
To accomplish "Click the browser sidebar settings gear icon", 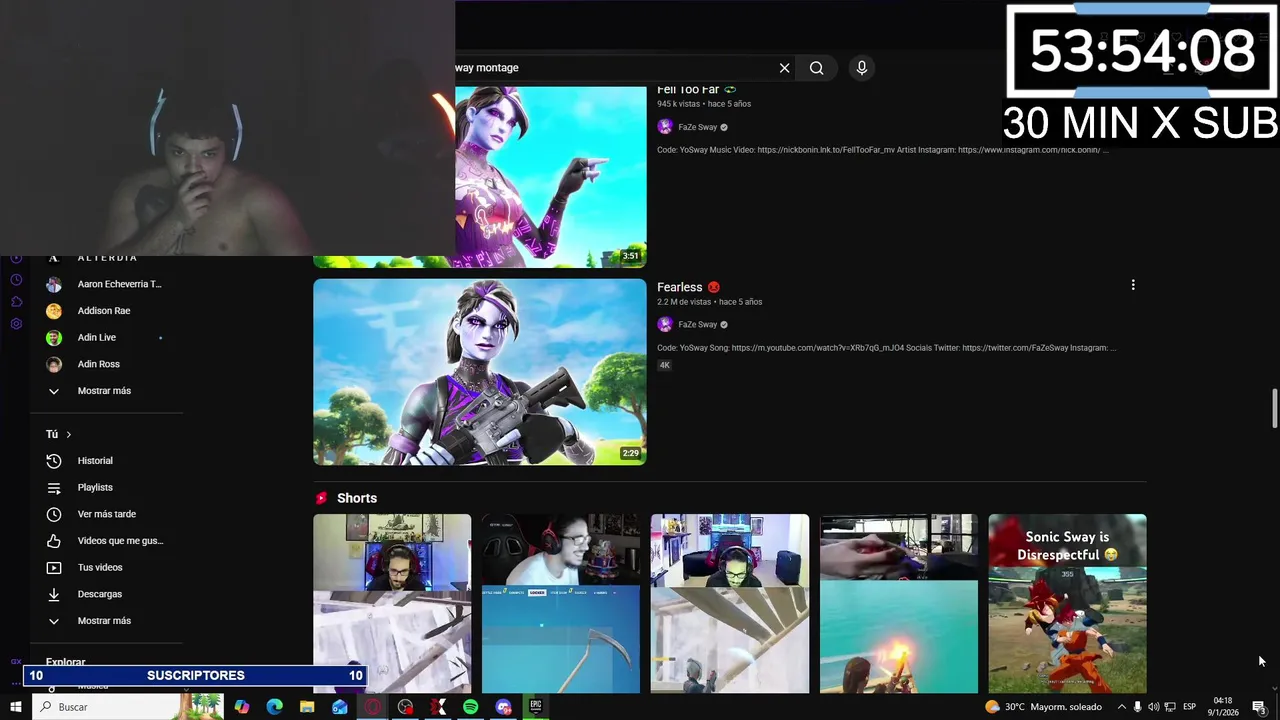I will click(x=16, y=324).
